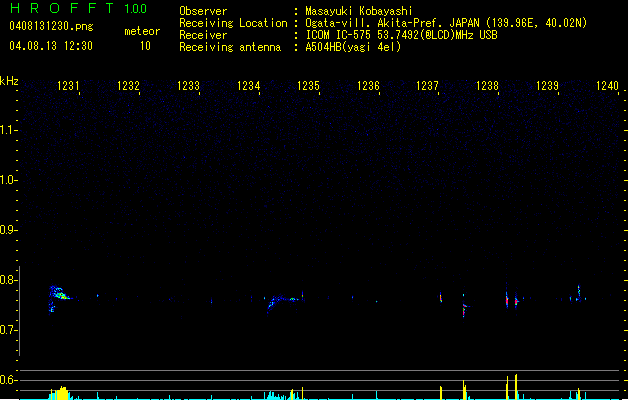Click the 1232 time axis marker
The width and height of the screenshot is (629, 400).
tap(128, 86)
